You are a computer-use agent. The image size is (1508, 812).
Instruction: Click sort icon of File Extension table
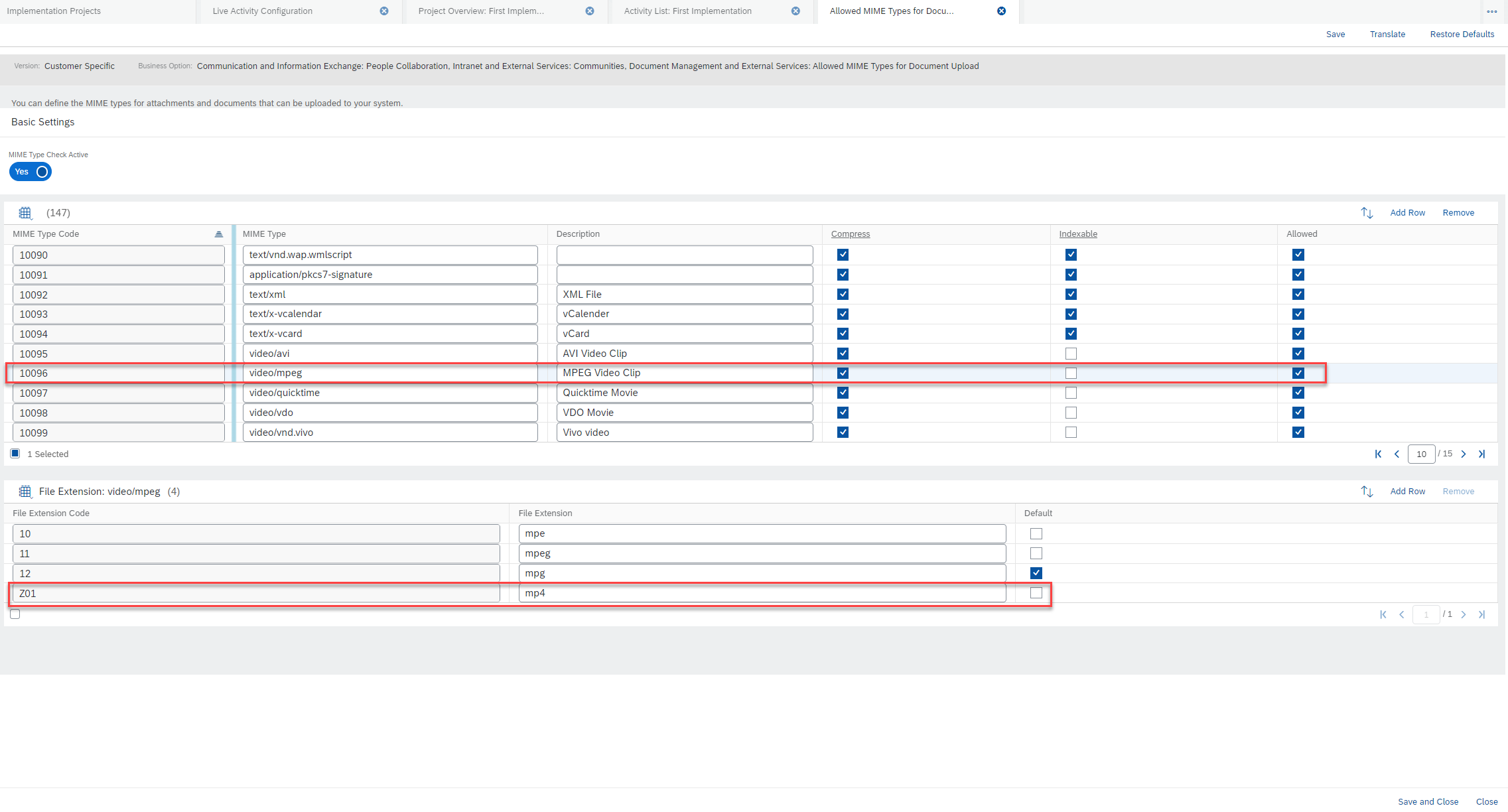coord(1367,492)
